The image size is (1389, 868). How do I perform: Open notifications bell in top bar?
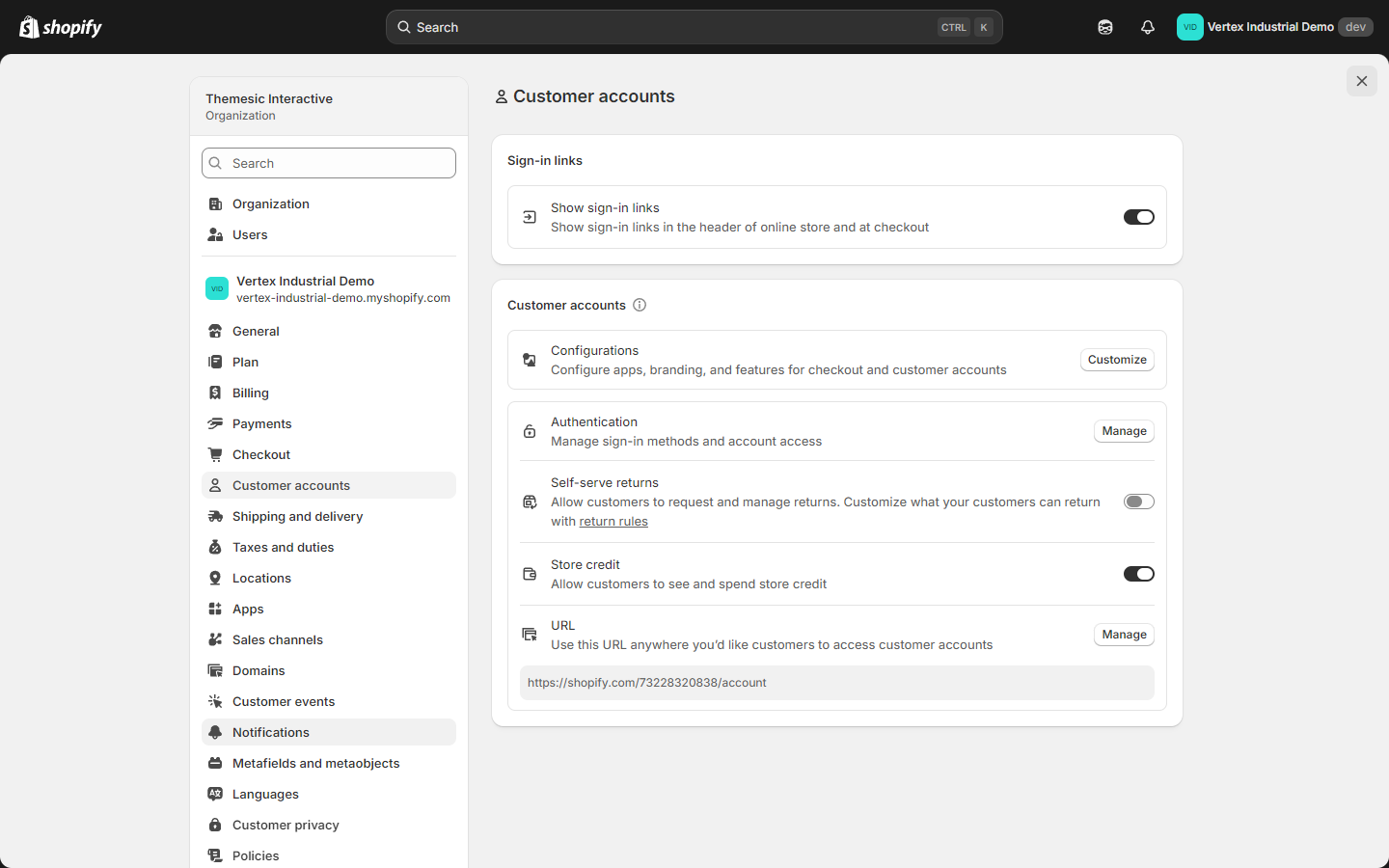pos(1148,27)
